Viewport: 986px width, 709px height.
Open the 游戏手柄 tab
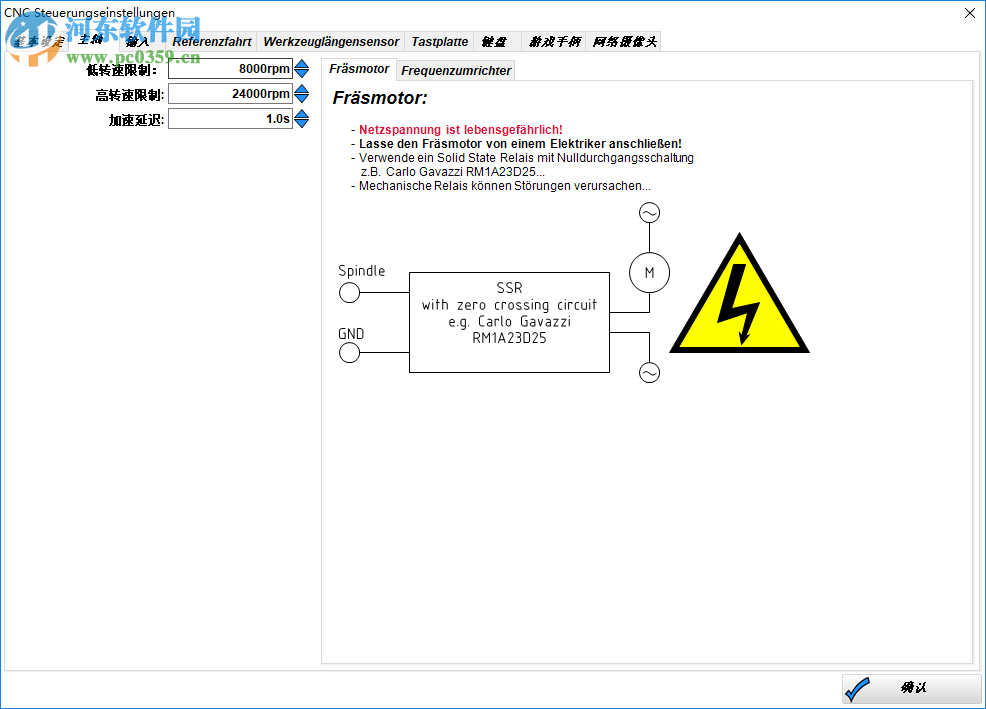555,42
